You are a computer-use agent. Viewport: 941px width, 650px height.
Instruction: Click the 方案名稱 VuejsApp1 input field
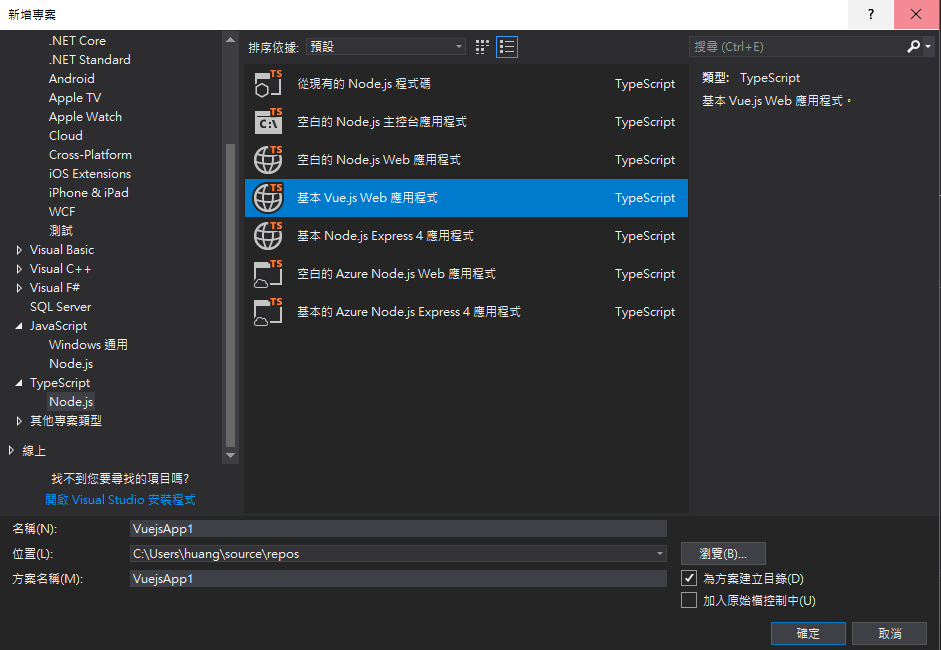click(x=398, y=579)
